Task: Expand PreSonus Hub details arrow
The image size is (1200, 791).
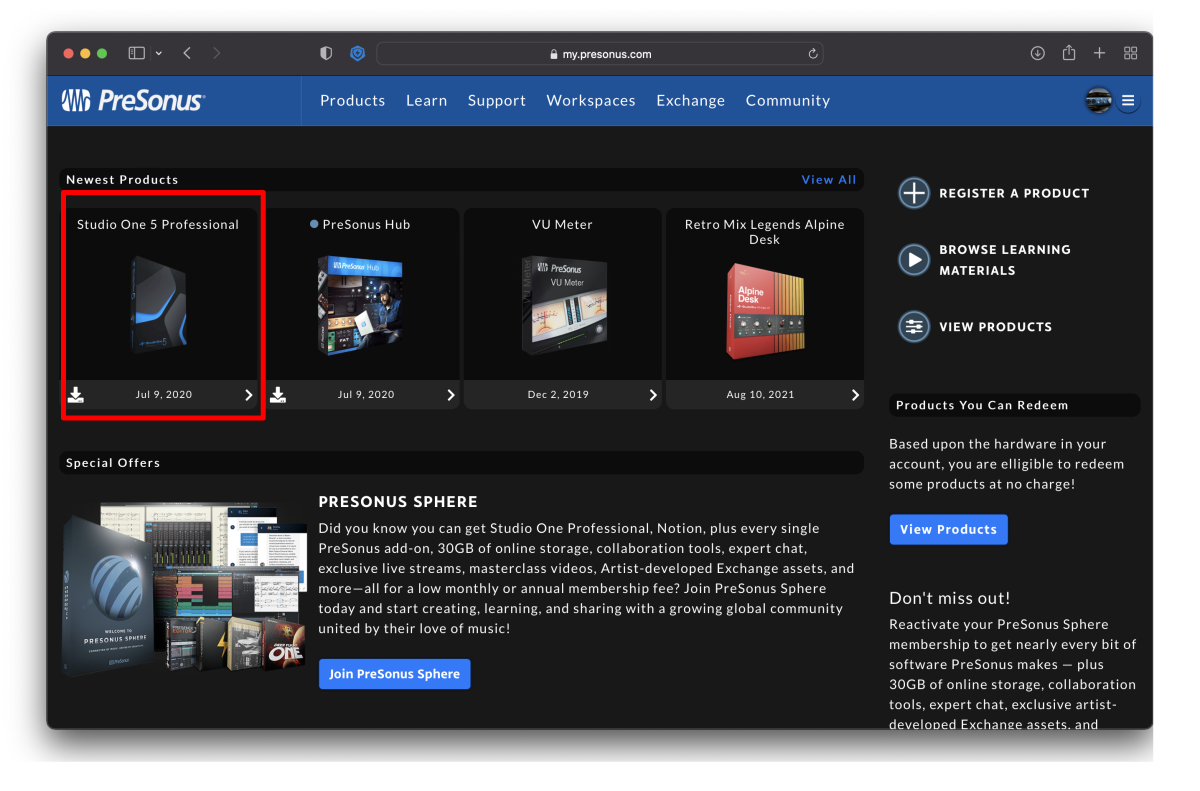Action: pos(451,395)
